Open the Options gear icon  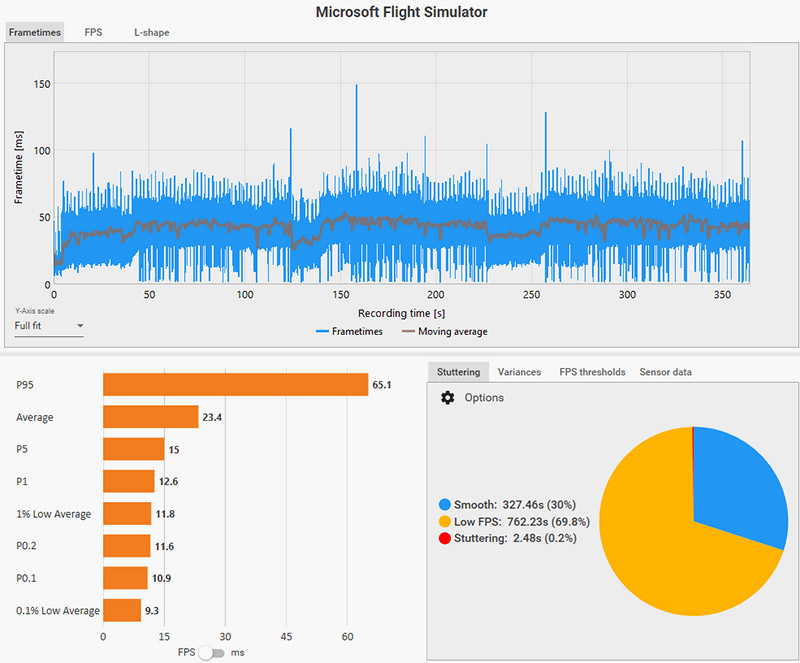pyautogui.click(x=447, y=398)
